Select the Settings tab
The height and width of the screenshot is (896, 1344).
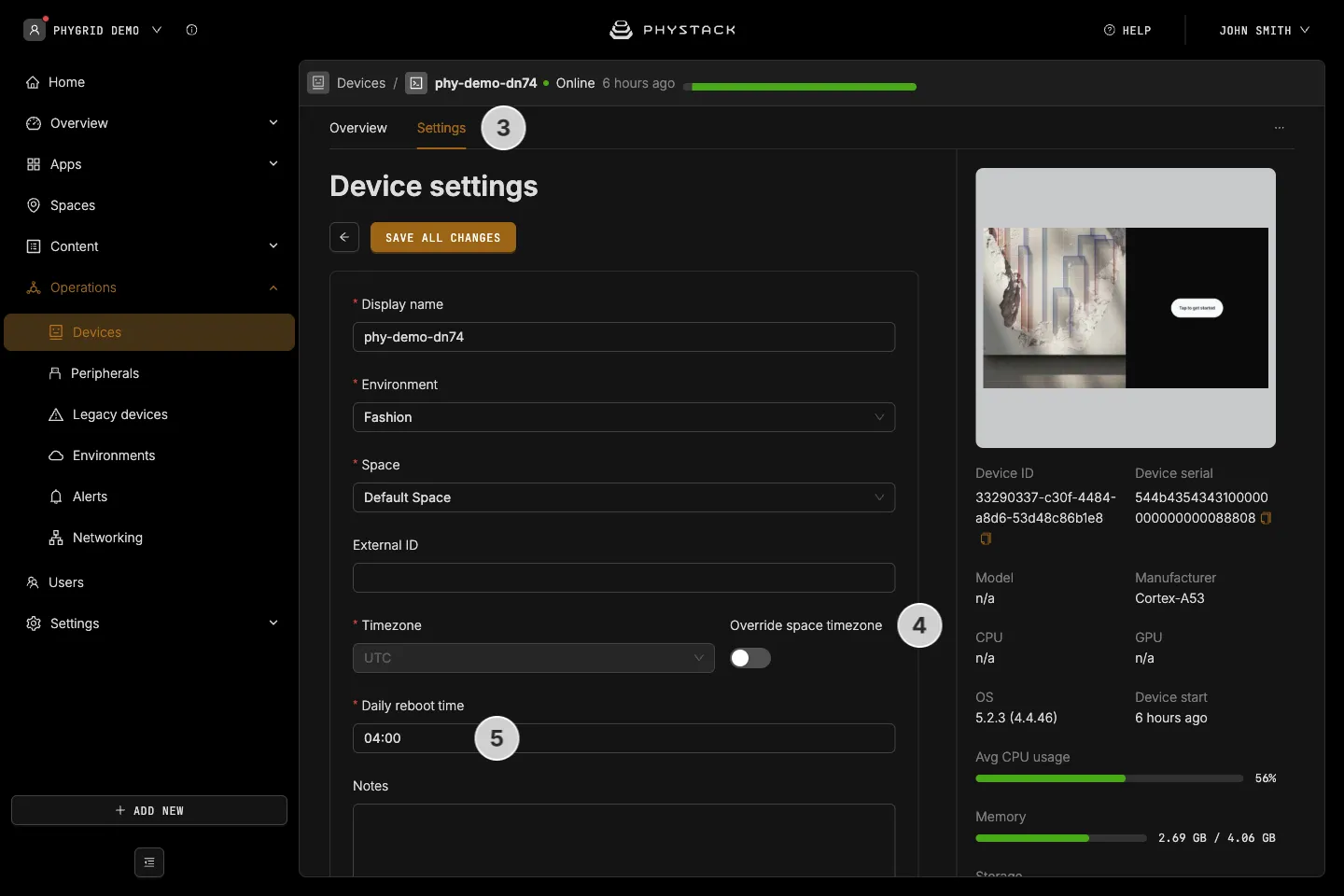click(x=441, y=128)
